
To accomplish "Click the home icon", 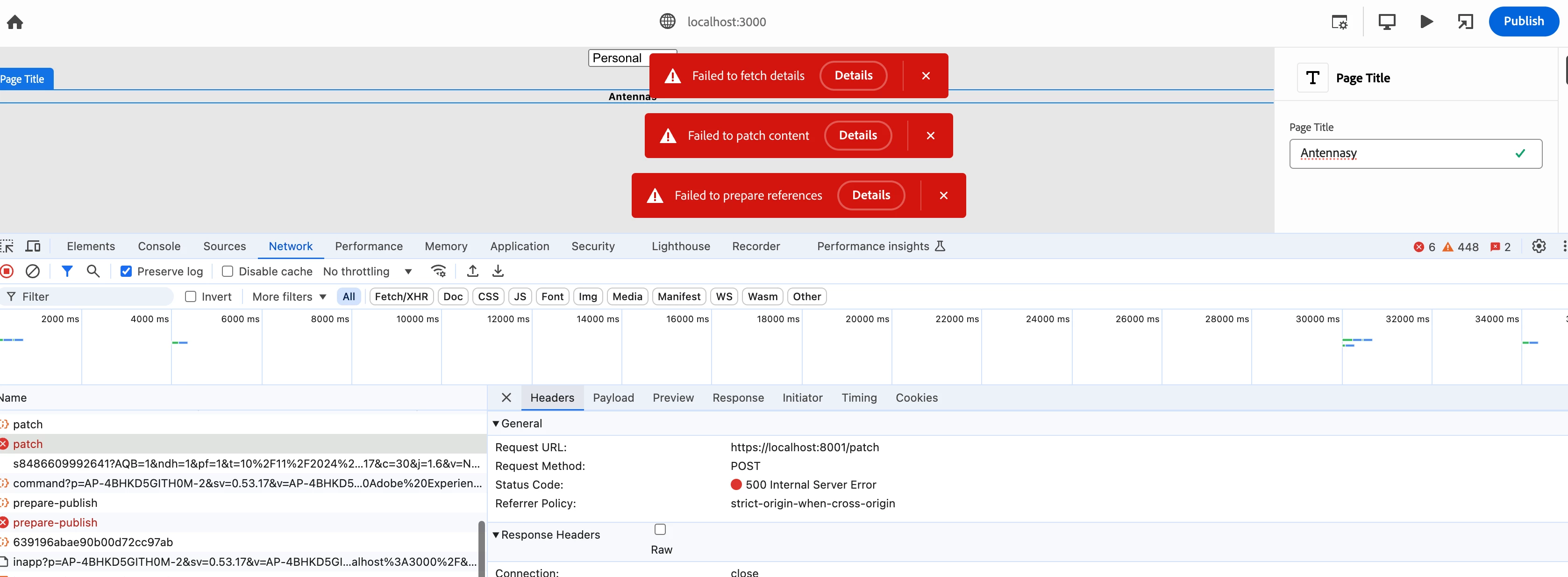I will tap(14, 22).
